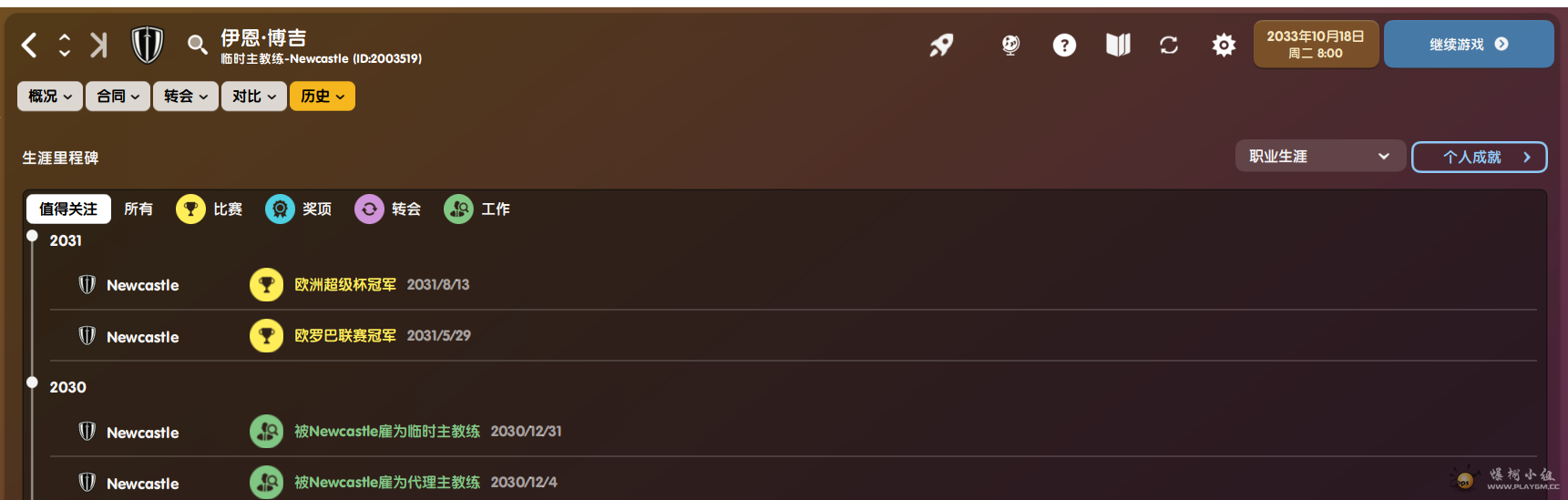The height and width of the screenshot is (500, 1568).
Task: Expand the 职业生涯 dropdown
Action: pyautogui.click(x=1318, y=157)
